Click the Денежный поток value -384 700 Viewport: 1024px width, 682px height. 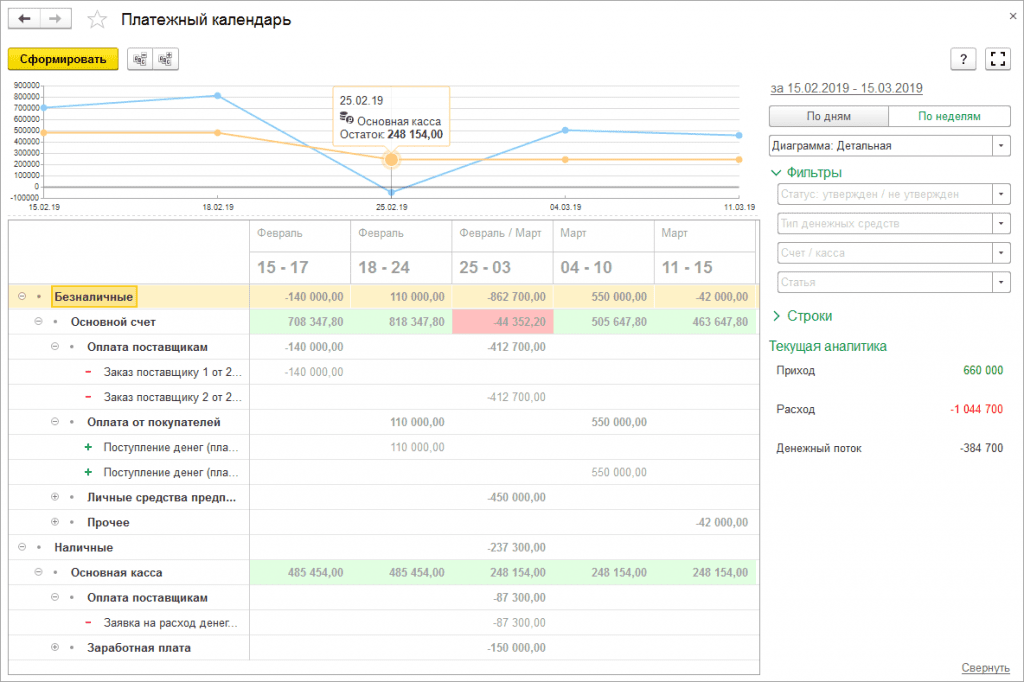(x=982, y=448)
